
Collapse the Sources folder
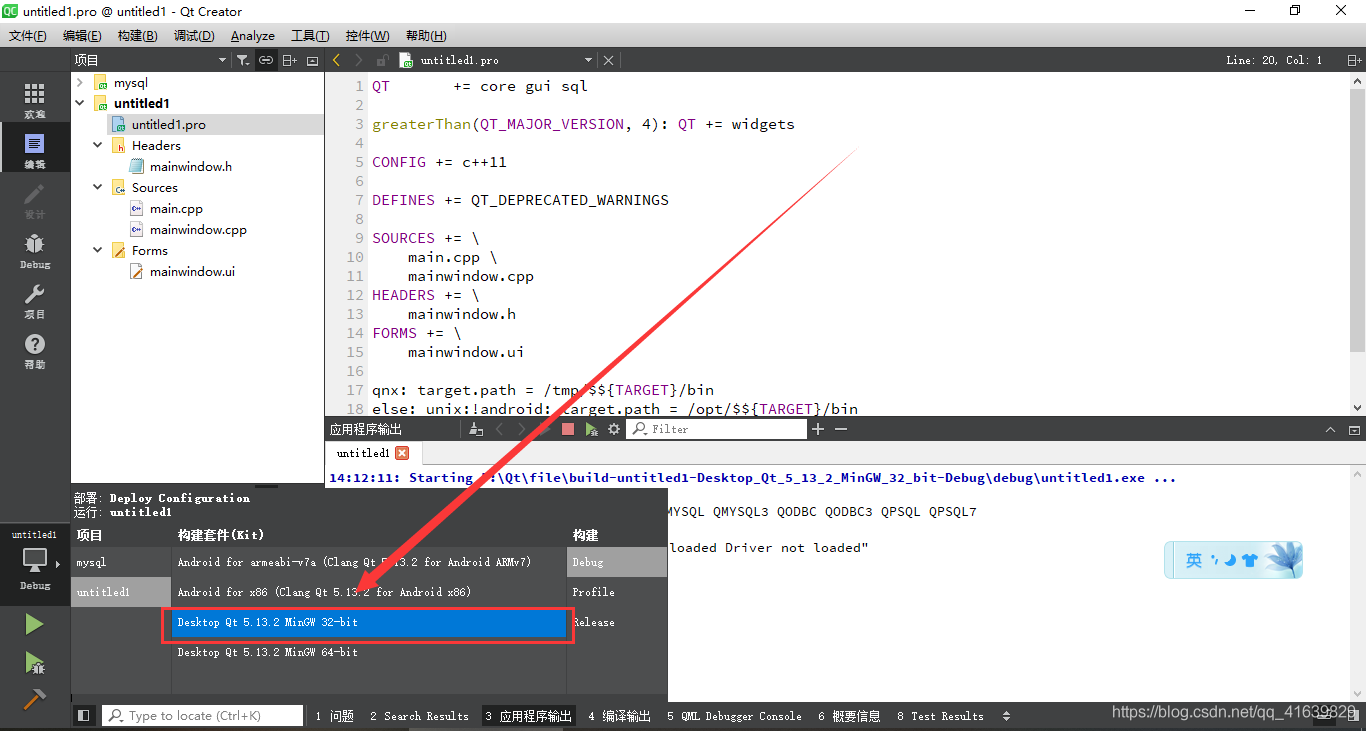pos(98,187)
